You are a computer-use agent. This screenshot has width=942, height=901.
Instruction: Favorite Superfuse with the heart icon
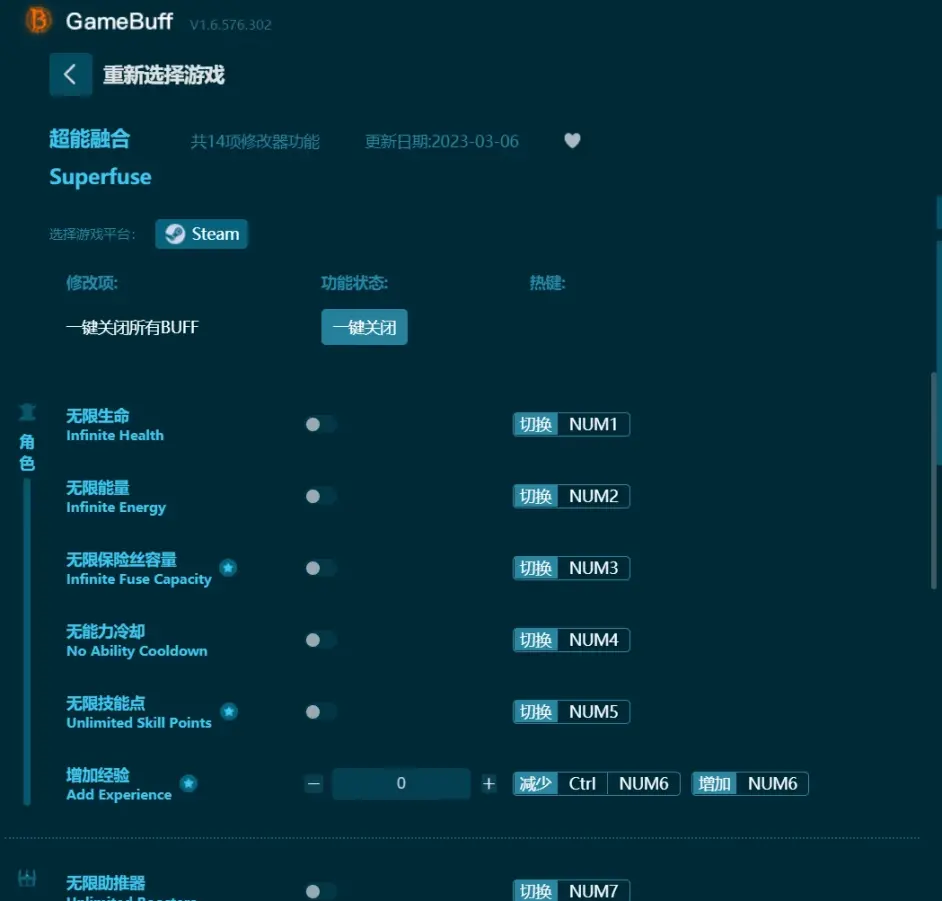(x=572, y=141)
